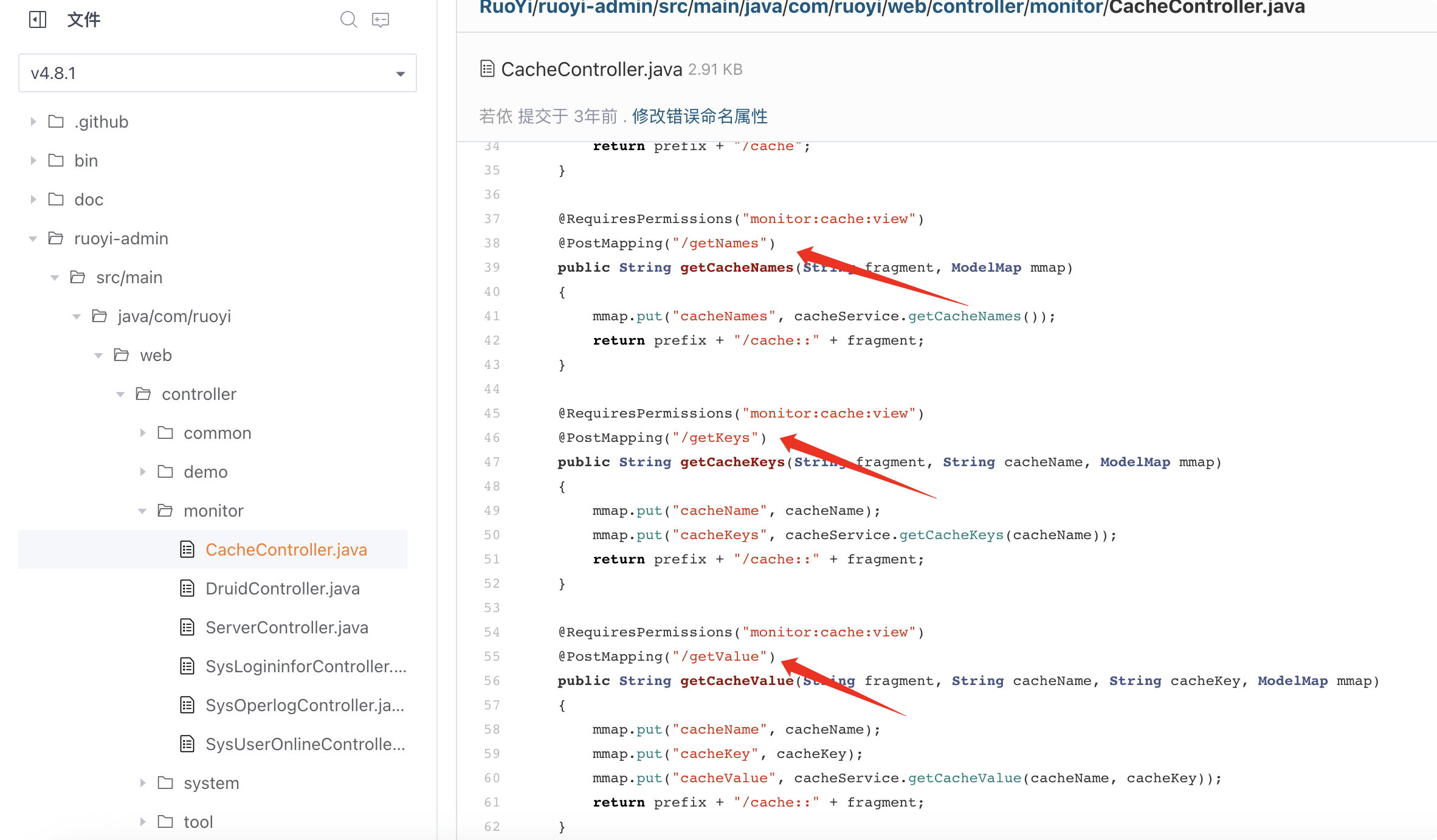Click the ServerController.java file icon
1437x840 pixels.
tap(187, 627)
